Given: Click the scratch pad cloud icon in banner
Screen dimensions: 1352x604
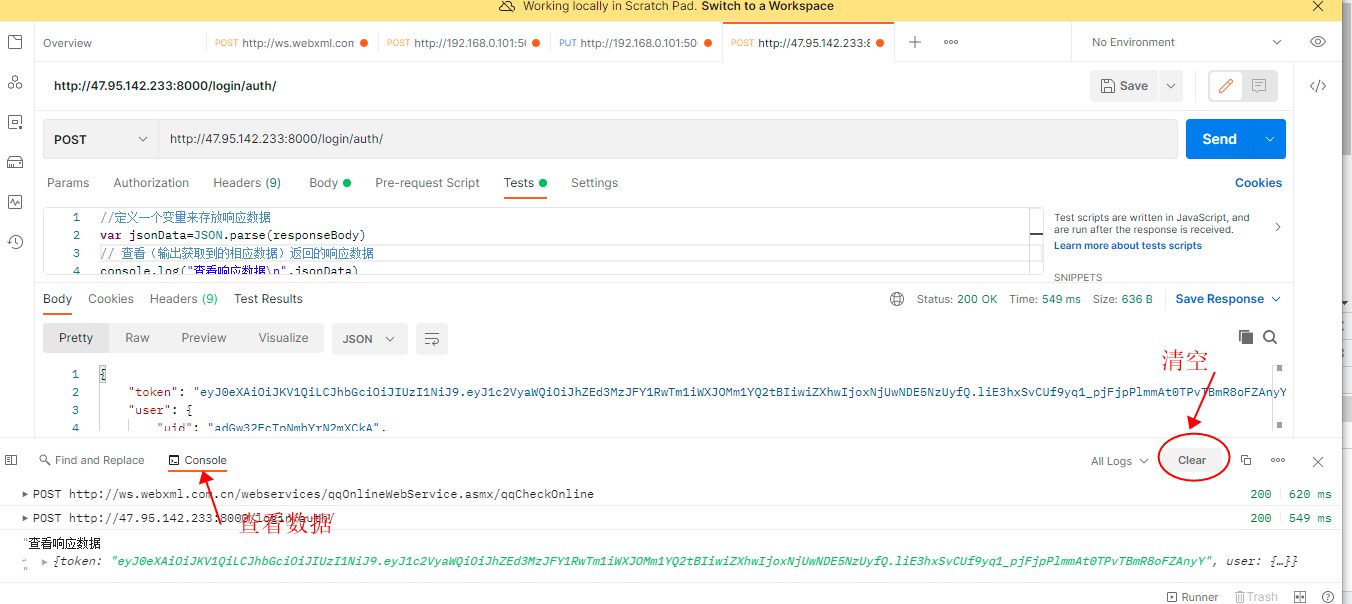Looking at the screenshot, I should 507,6.
